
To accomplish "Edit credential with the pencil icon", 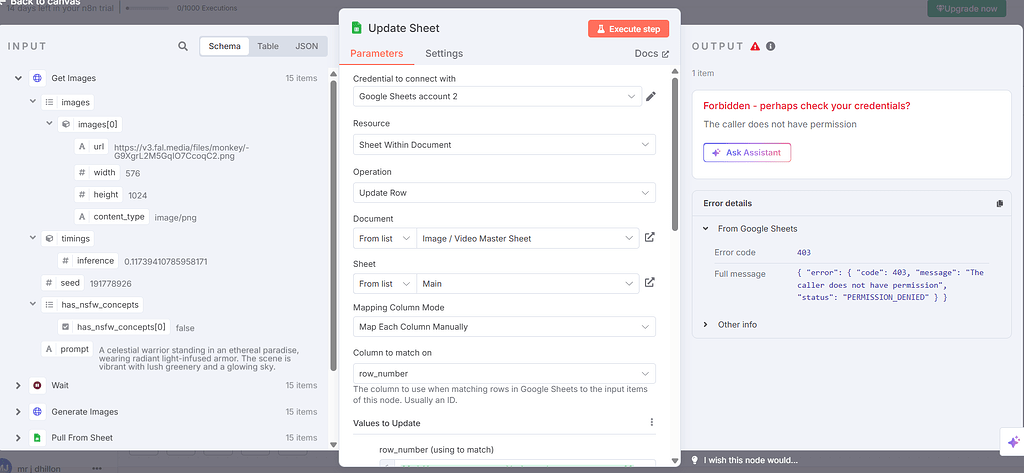I will [650, 97].
